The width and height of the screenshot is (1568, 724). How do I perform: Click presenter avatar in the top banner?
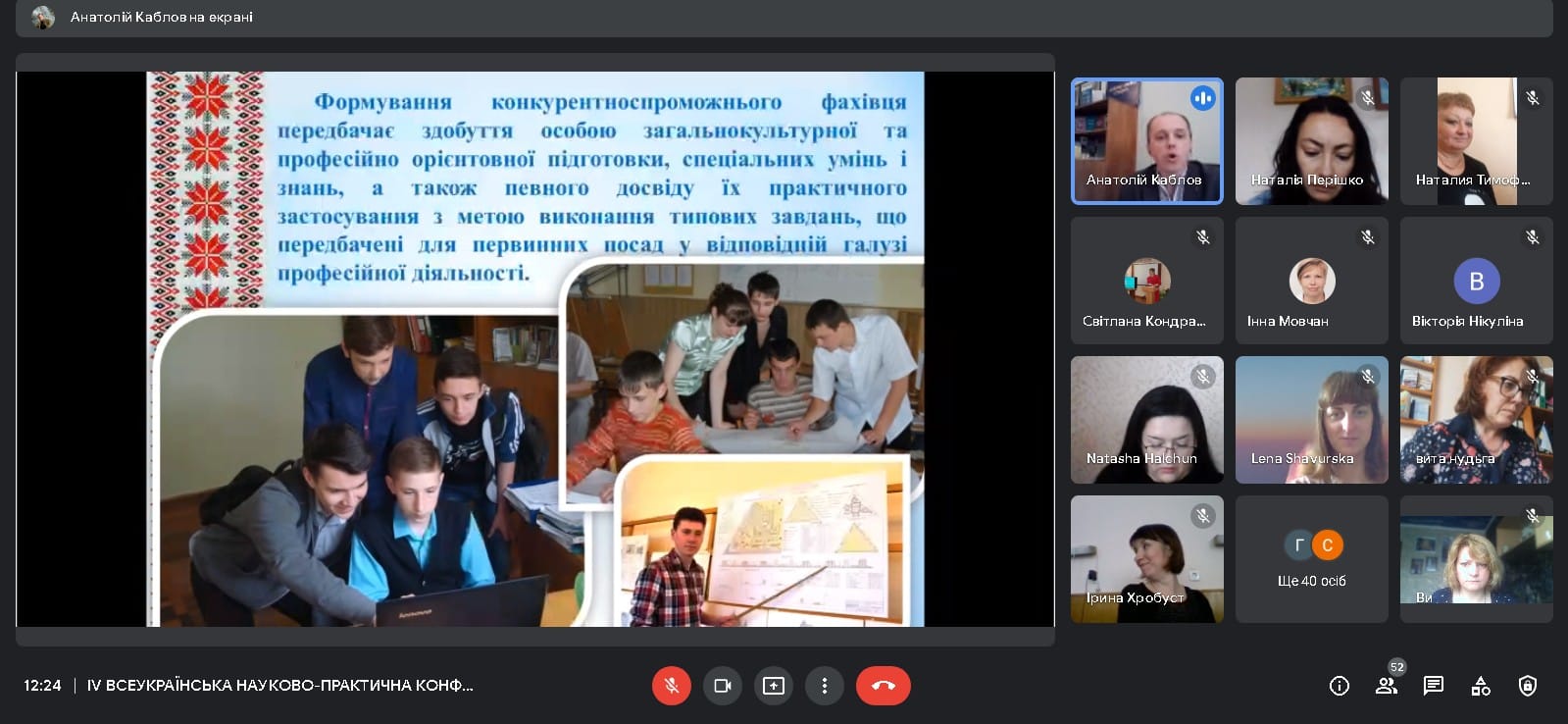point(43,18)
